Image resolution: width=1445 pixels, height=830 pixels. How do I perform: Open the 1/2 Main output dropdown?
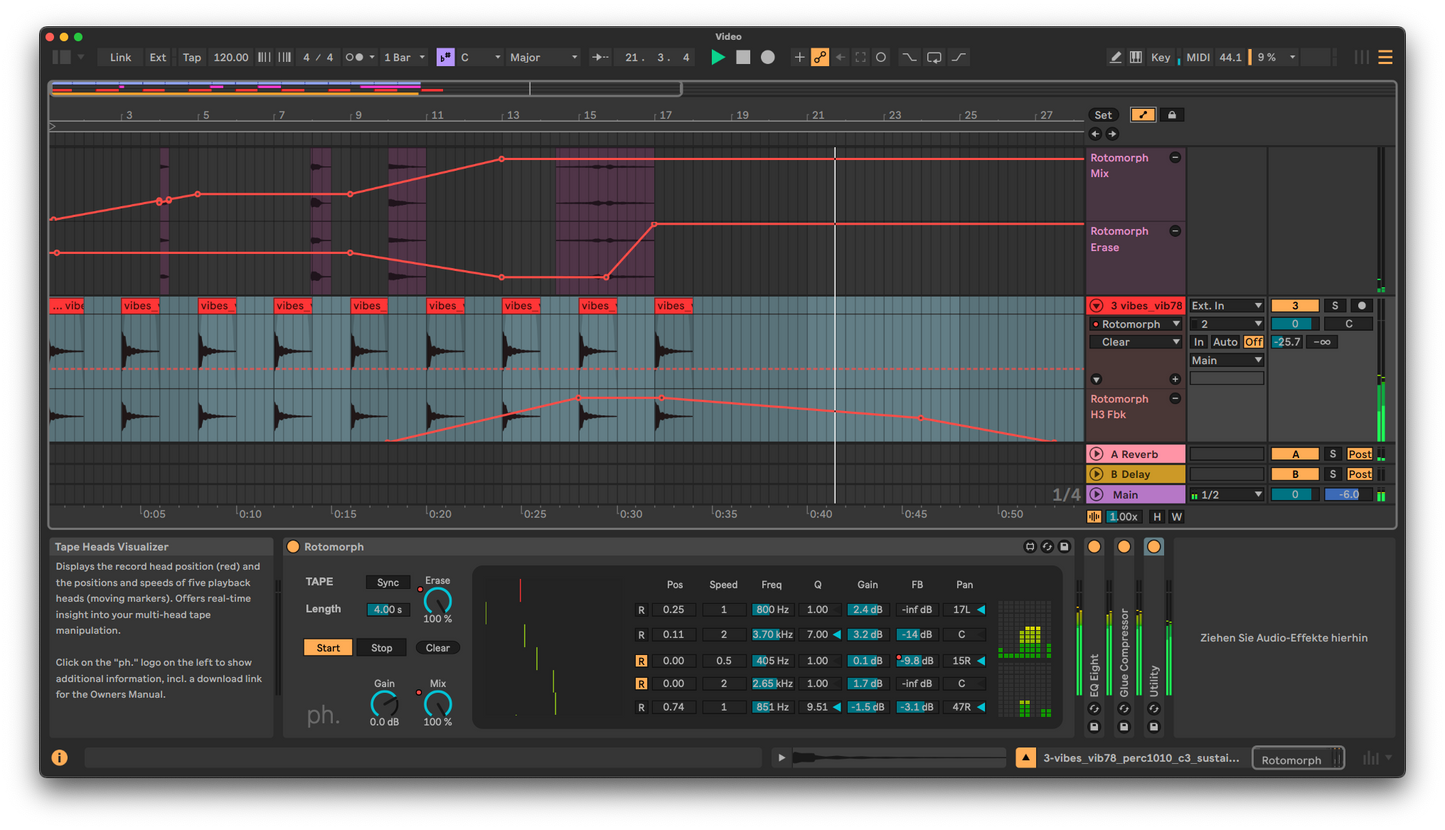click(1227, 494)
